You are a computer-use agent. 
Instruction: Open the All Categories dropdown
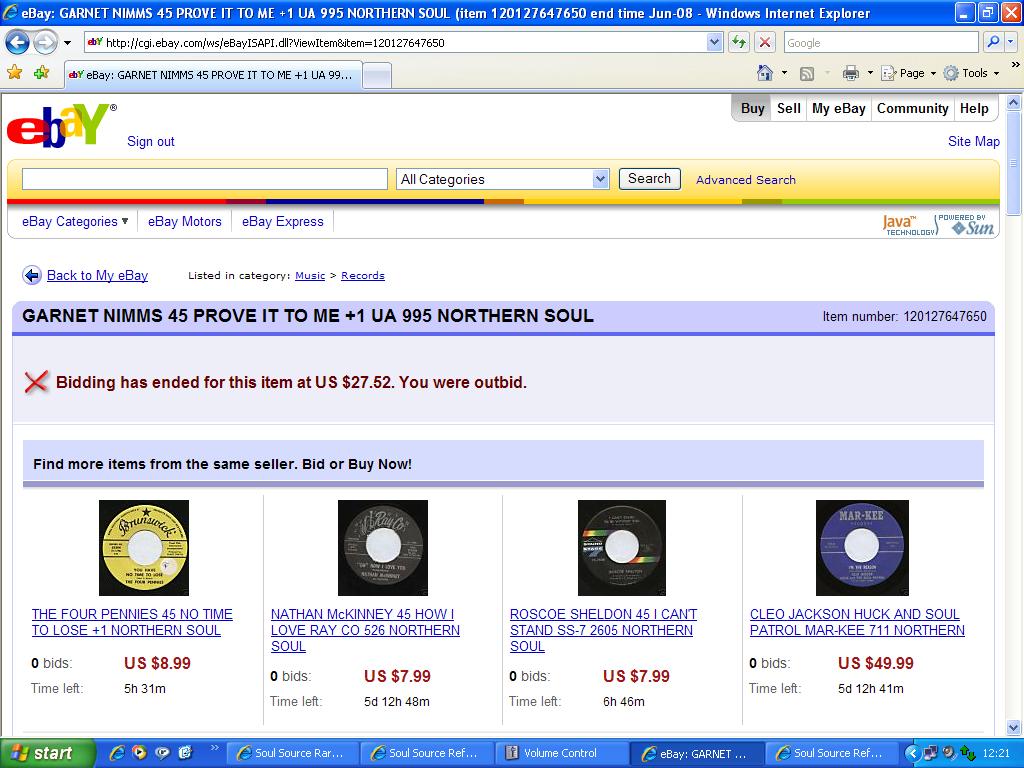(503, 179)
